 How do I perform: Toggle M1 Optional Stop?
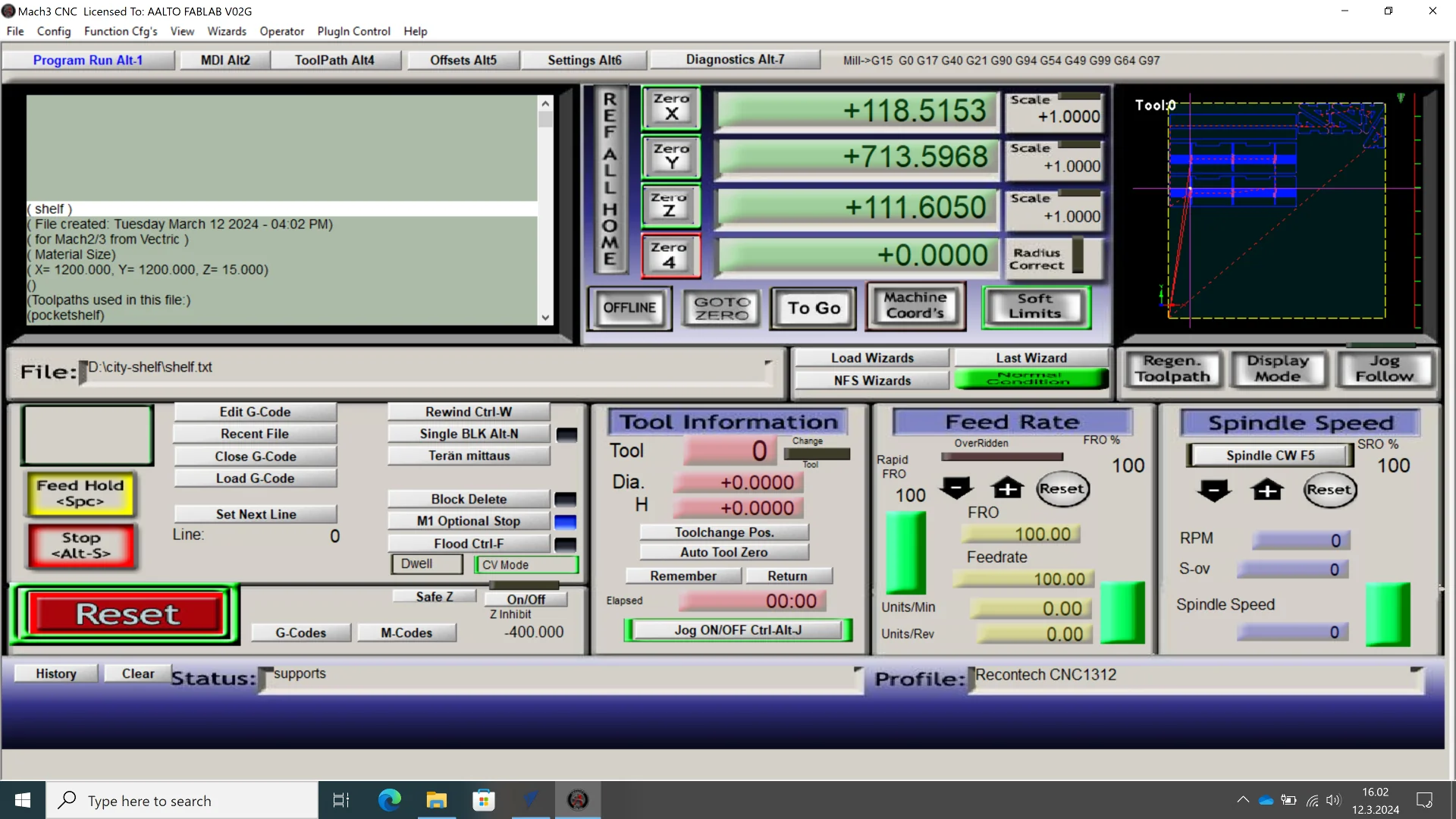tap(468, 521)
